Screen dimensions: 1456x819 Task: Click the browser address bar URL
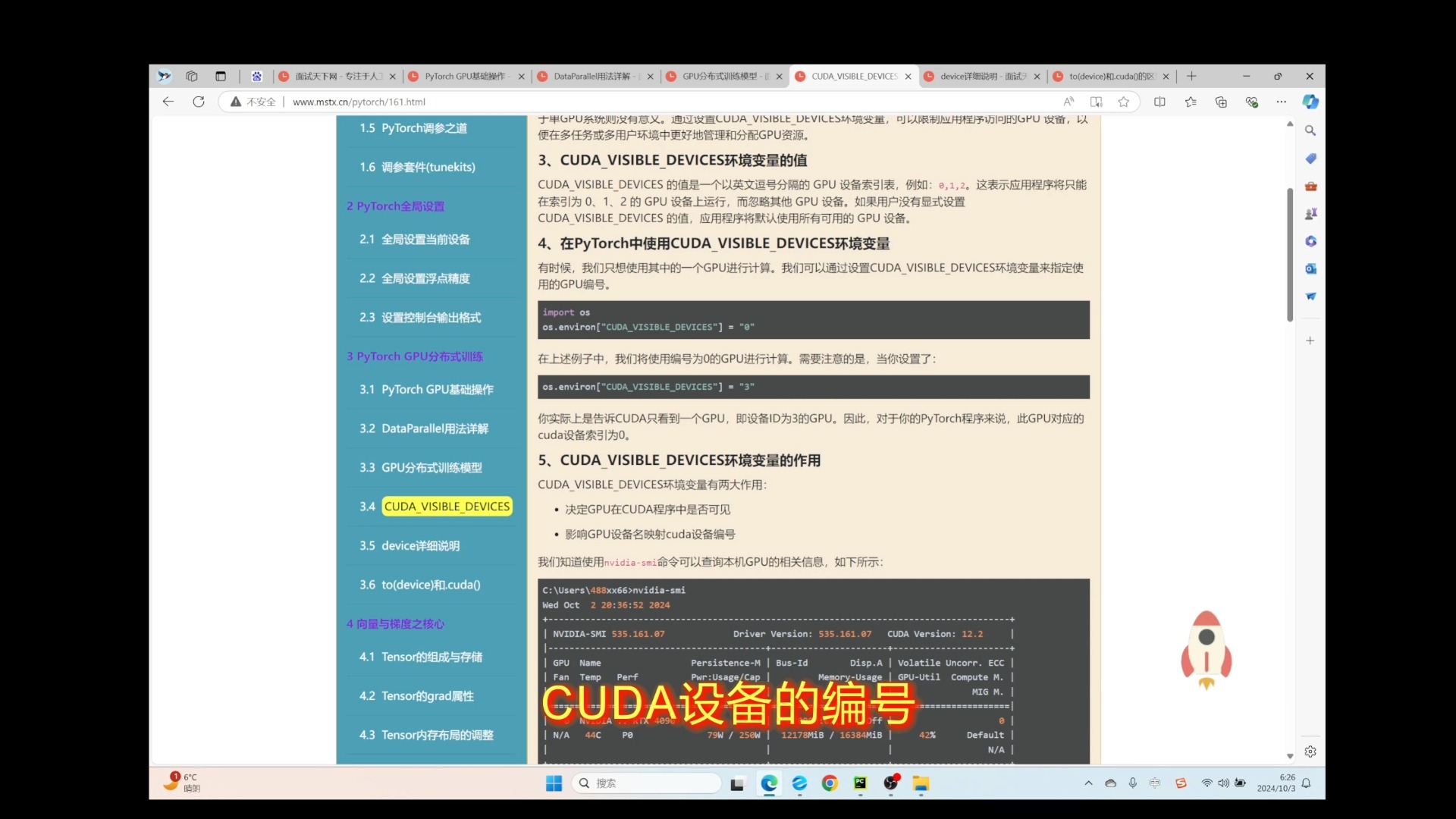click(359, 102)
